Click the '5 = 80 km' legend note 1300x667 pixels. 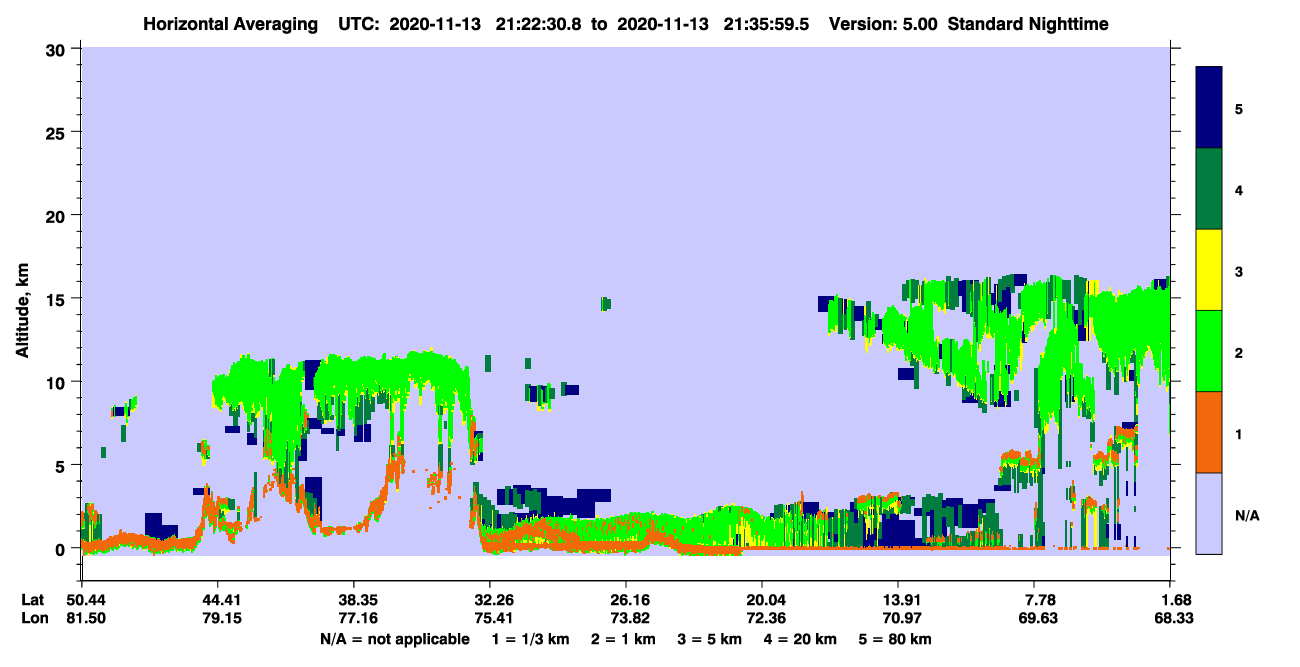896,639
